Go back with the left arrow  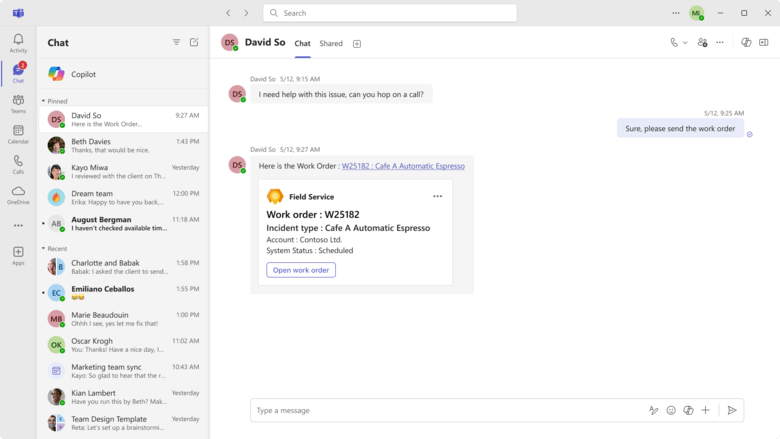click(x=228, y=13)
